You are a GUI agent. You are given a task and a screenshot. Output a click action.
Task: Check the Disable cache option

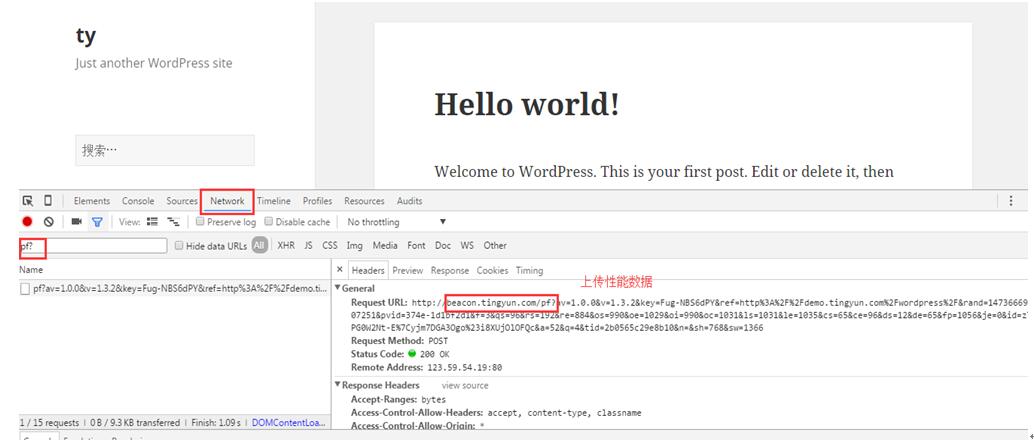[x=269, y=222]
